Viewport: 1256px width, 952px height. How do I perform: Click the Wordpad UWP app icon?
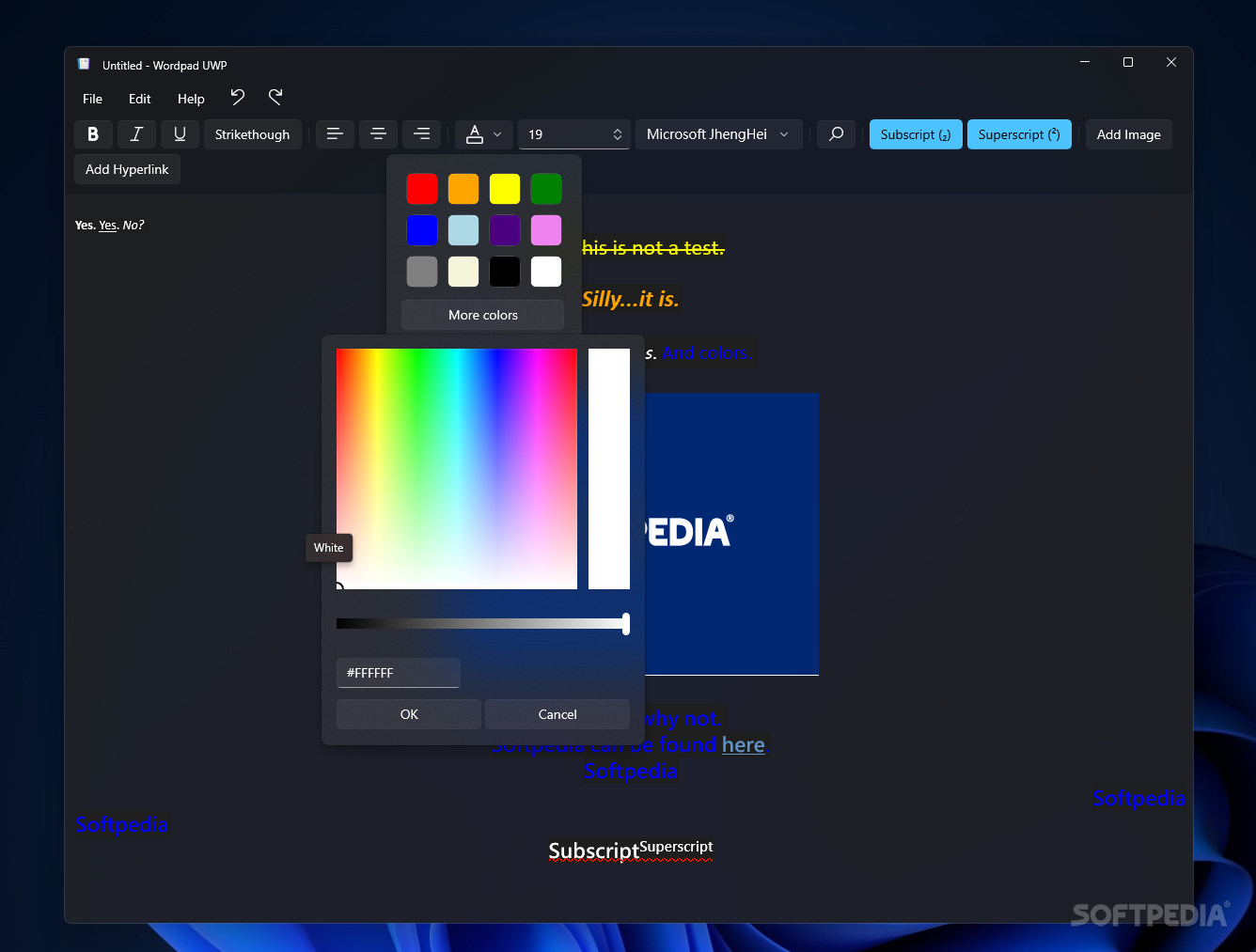84,64
